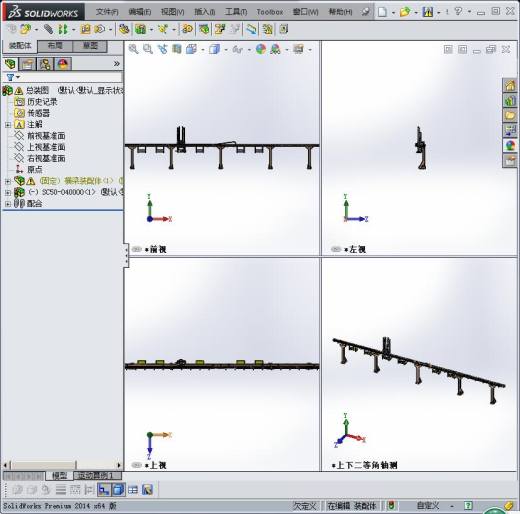Click the green ? help button in status bar

[468, 506]
